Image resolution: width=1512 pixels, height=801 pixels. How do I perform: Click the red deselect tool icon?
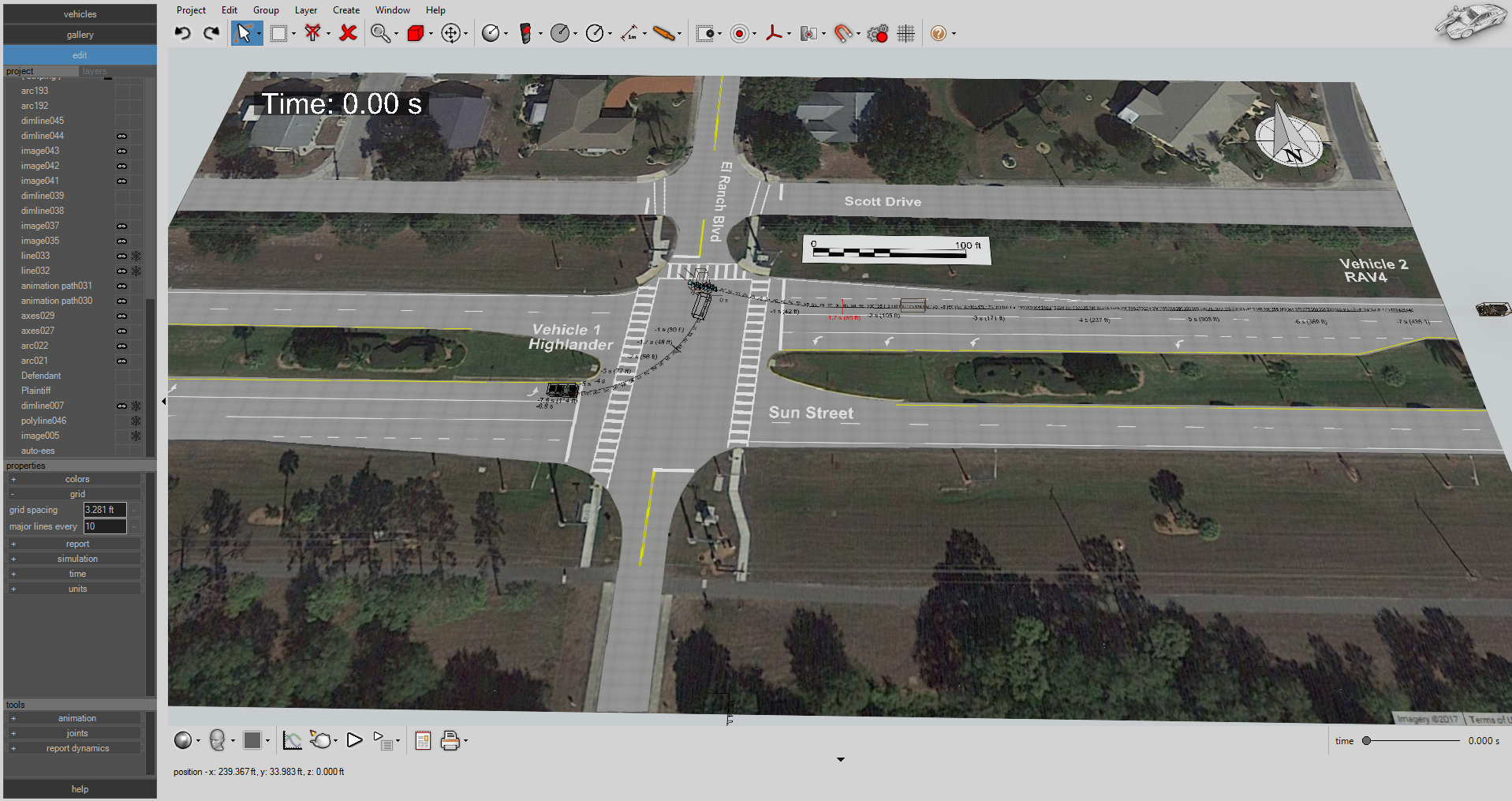(313, 33)
